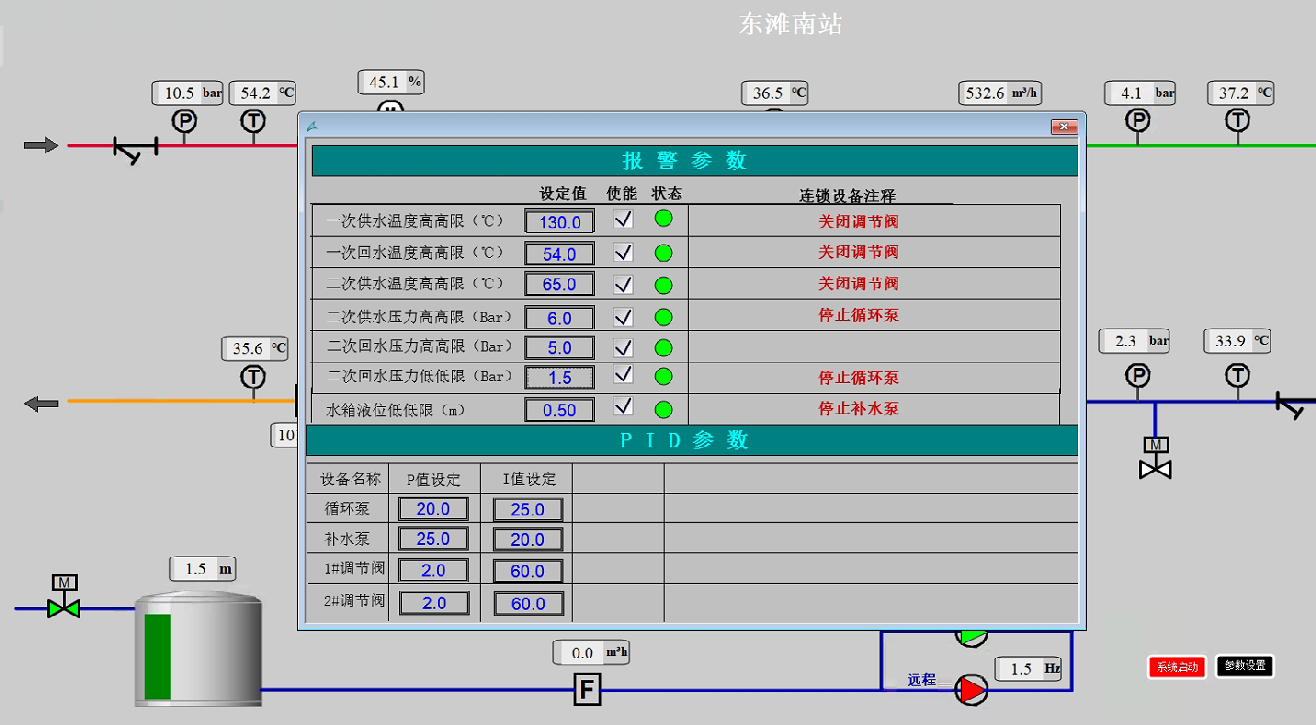Toggle the enable checkbox for the 54.0 limit
This screenshot has width=1316, height=725.
click(623, 252)
